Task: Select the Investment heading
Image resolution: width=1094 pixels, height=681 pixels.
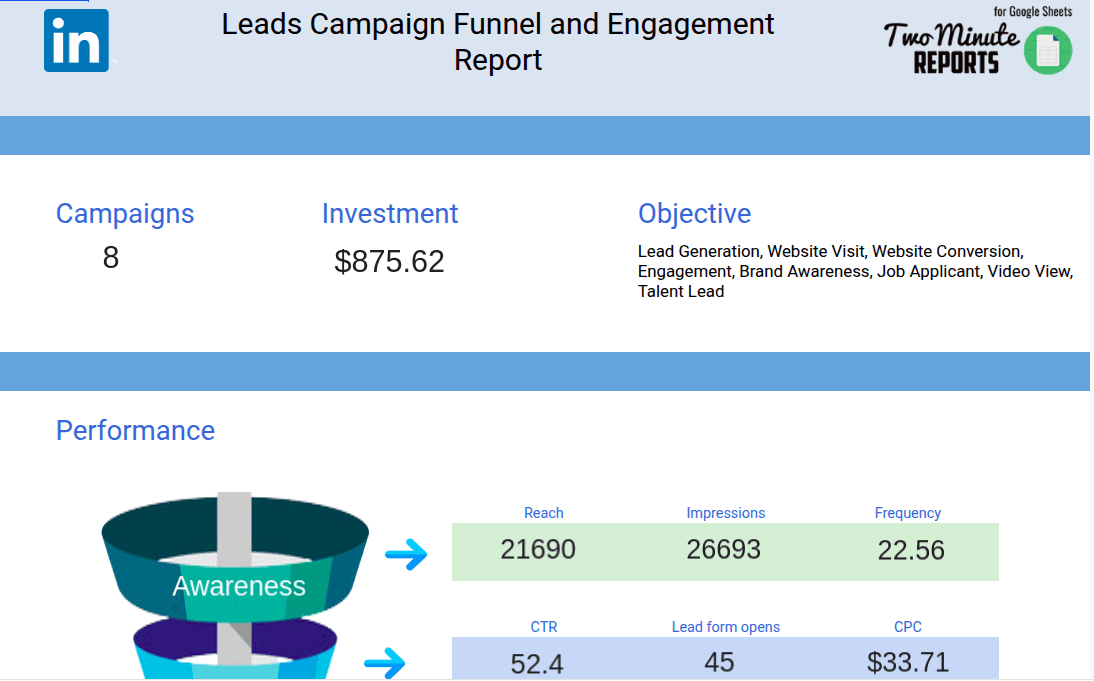Action: pos(389,213)
